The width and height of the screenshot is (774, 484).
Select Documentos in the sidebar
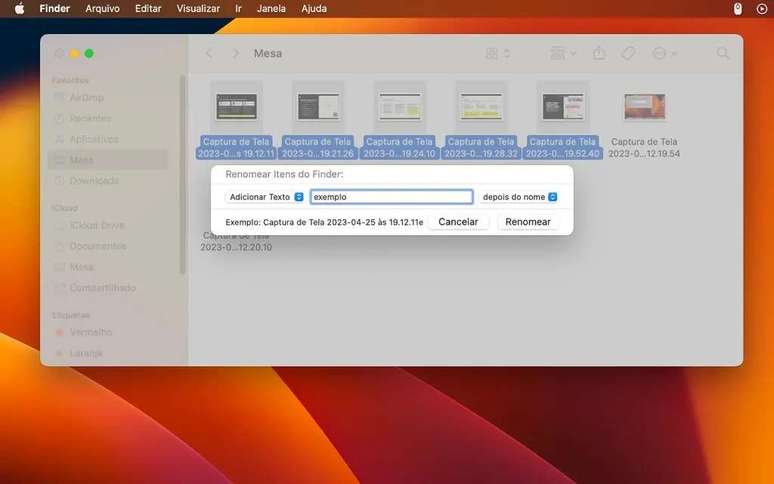click(98, 246)
